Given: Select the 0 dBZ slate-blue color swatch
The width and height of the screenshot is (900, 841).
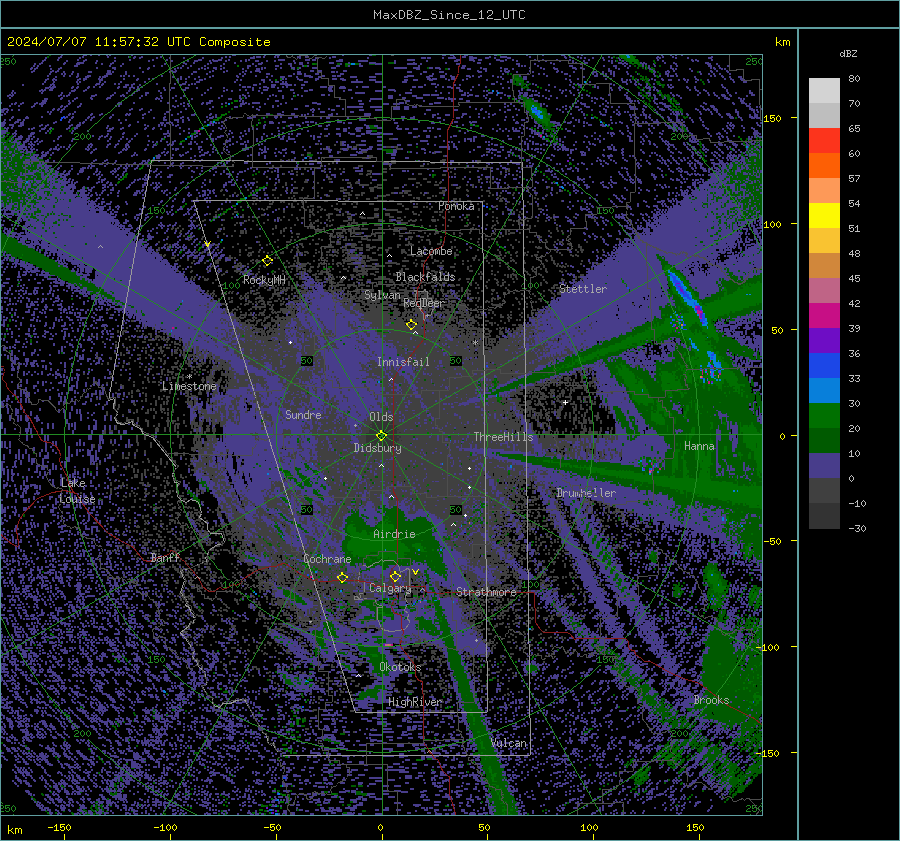Looking at the screenshot, I should (x=824, y=466).
